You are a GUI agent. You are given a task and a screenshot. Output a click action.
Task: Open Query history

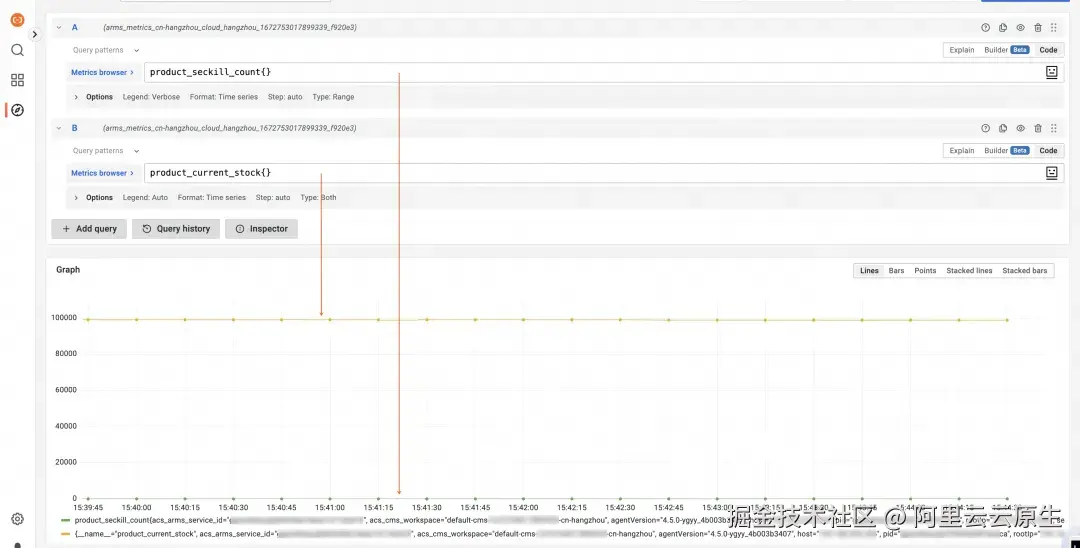[176, 229]
